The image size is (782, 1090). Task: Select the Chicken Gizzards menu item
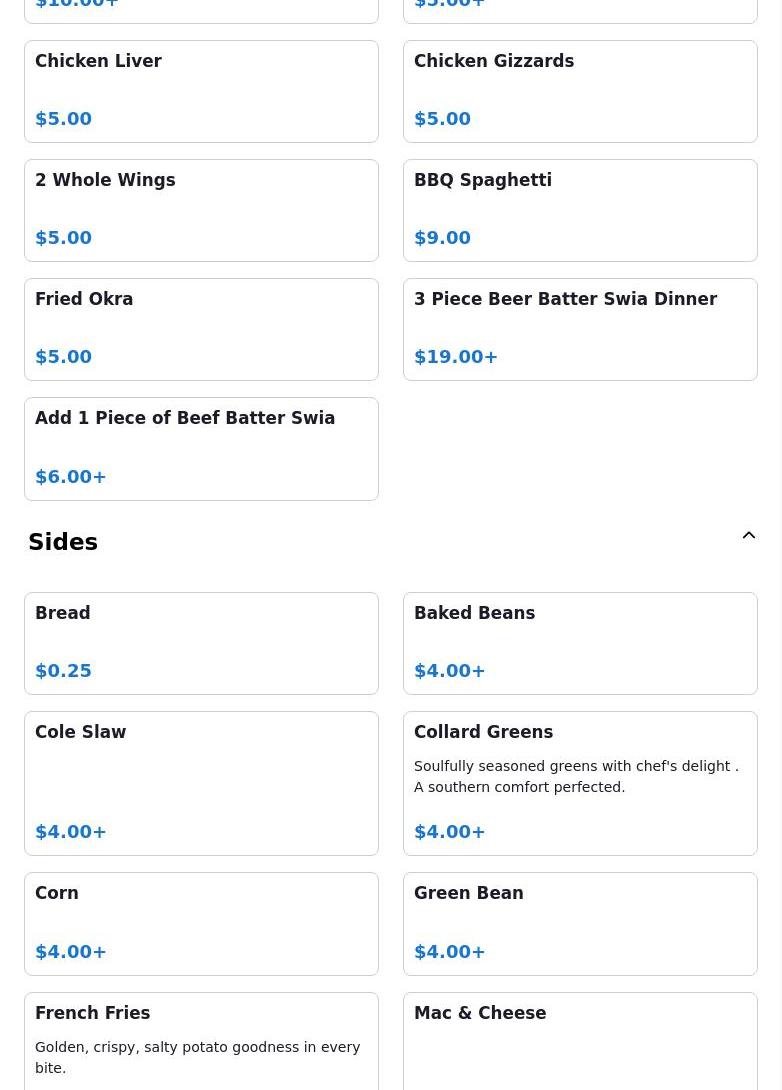click(x=580, y=91)
